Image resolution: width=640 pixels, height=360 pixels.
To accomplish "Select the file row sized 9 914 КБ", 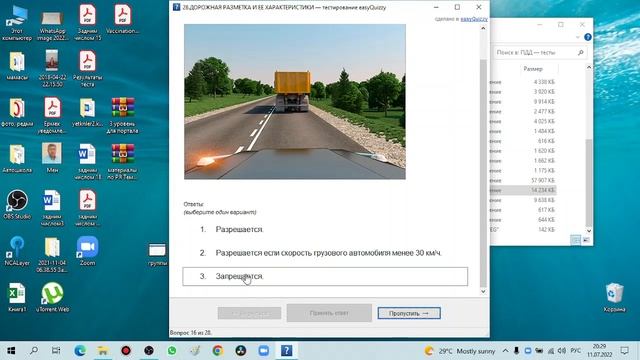I will click(523, 102).
